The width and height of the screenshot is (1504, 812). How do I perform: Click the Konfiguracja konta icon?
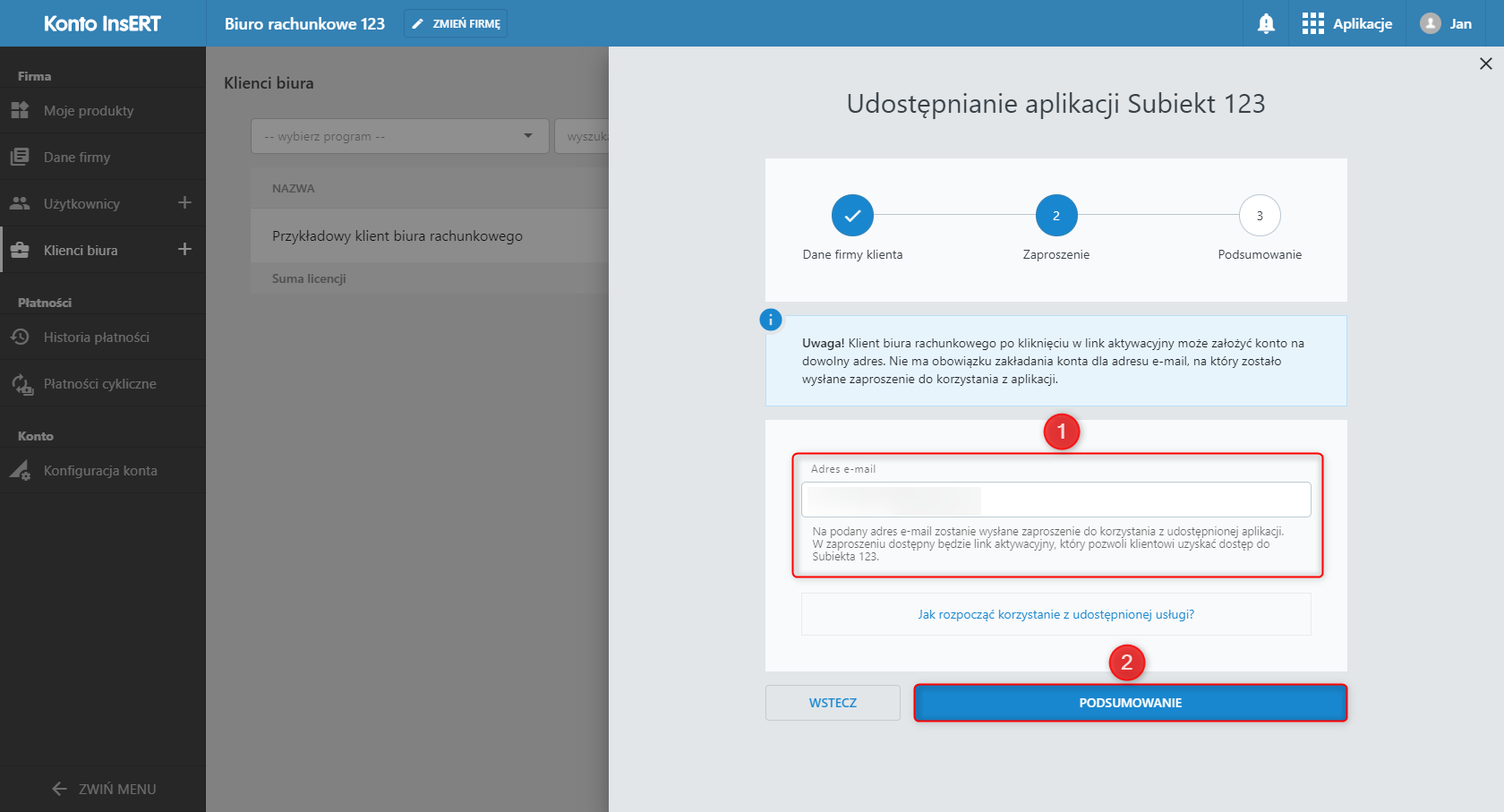pos(20,470)
